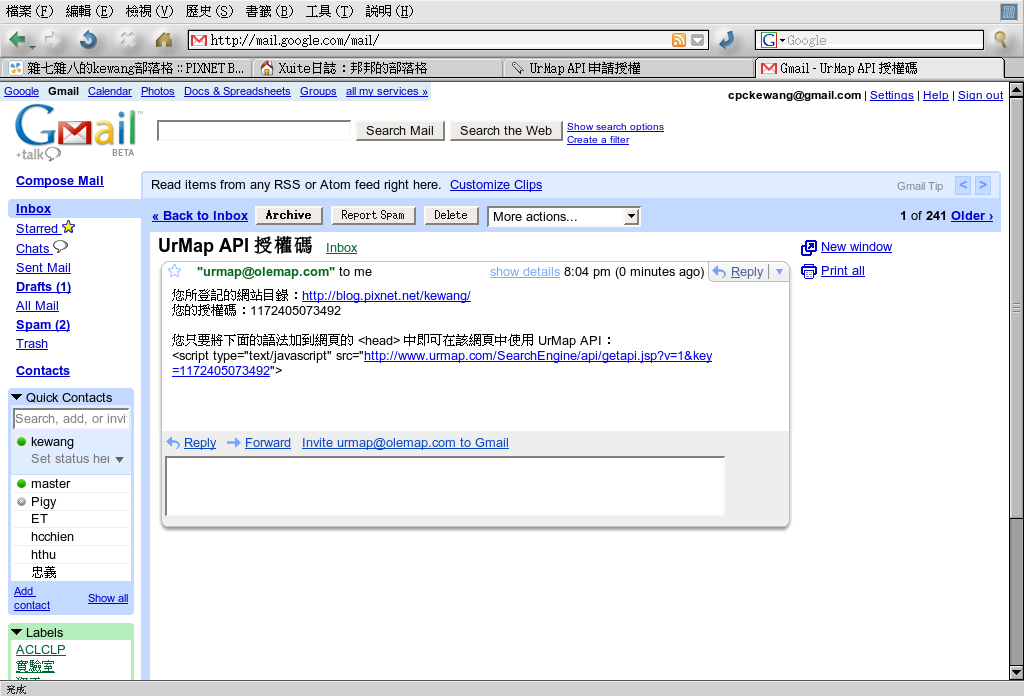Click the Search Mail button
The height and width of the screenshot is (696, 1024).
point(400,131)
